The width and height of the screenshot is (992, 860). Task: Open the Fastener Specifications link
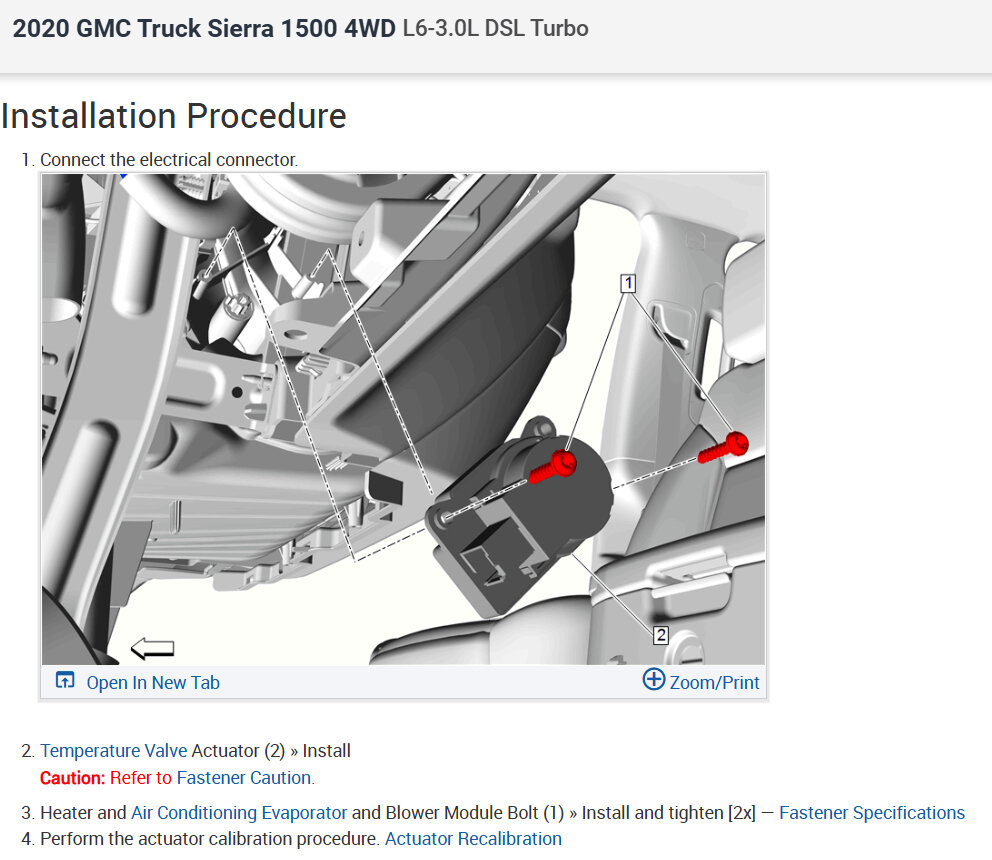(872, 813)
